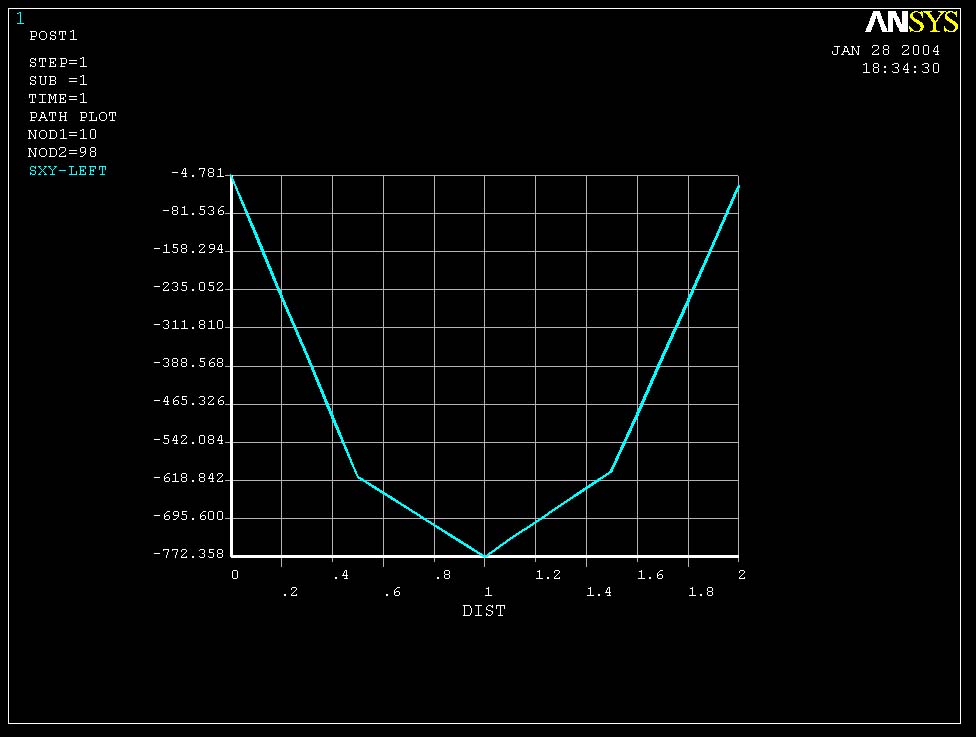Click the X-axis label 1.4
This screenshot has height=737, width=976.
click(599, 592)
